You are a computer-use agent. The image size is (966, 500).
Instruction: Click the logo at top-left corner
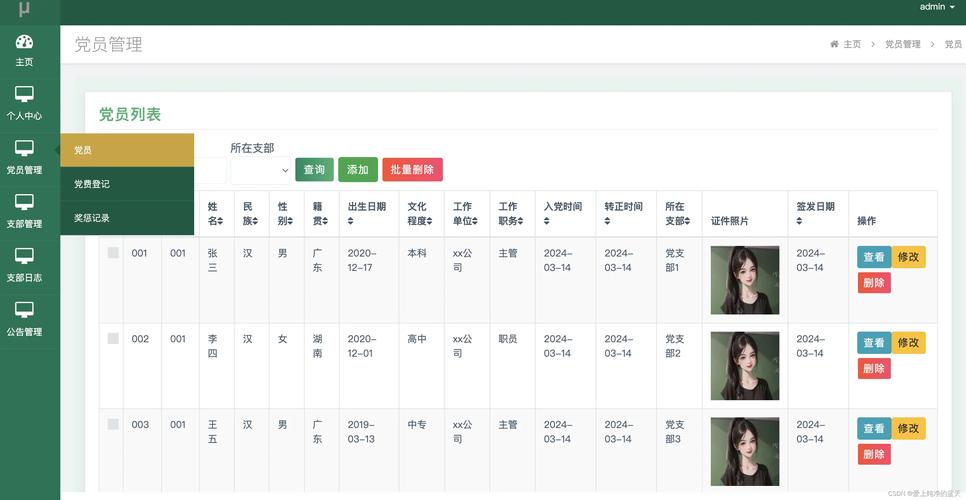click(24, 10)
